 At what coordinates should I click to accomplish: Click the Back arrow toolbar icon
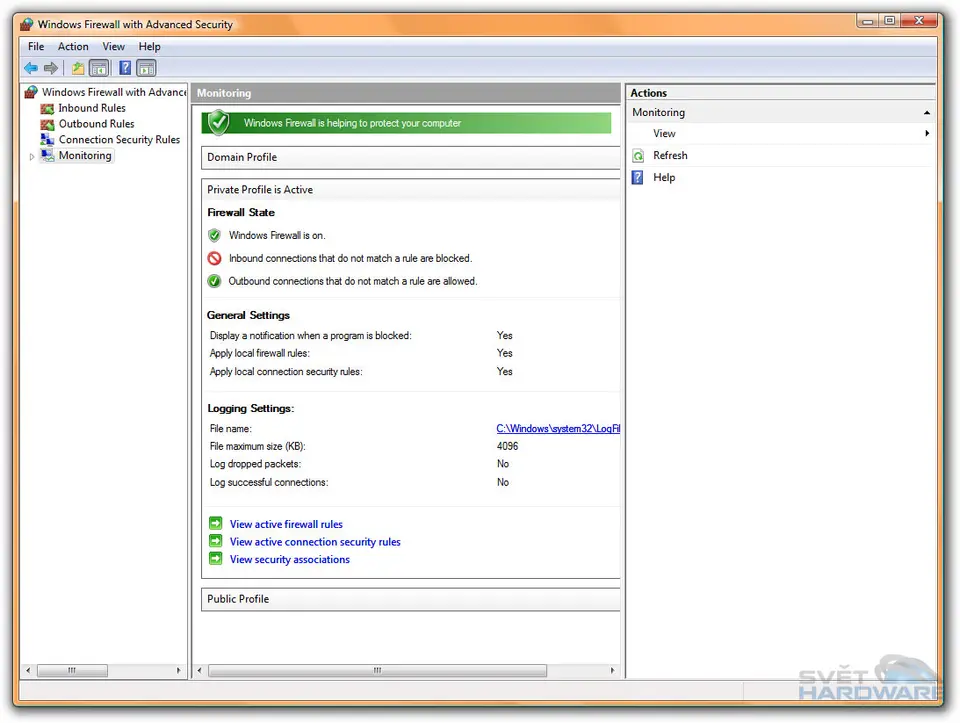click(x=31, y=68)
